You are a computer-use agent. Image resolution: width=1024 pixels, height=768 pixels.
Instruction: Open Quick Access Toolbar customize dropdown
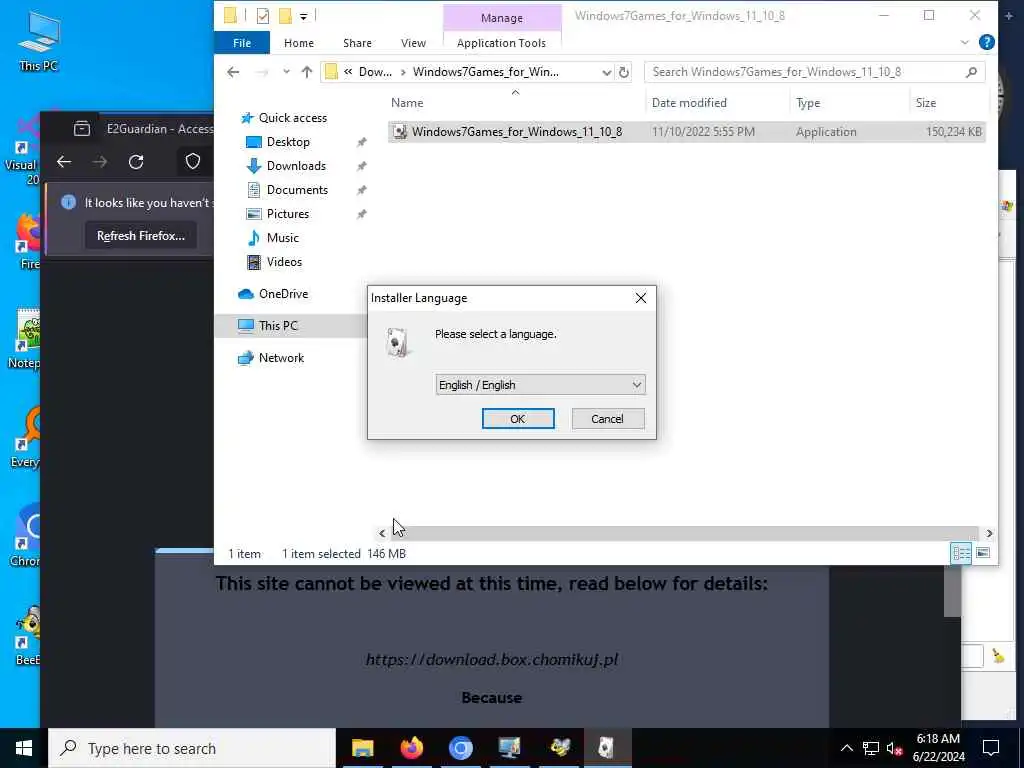[x=304, y=16]
